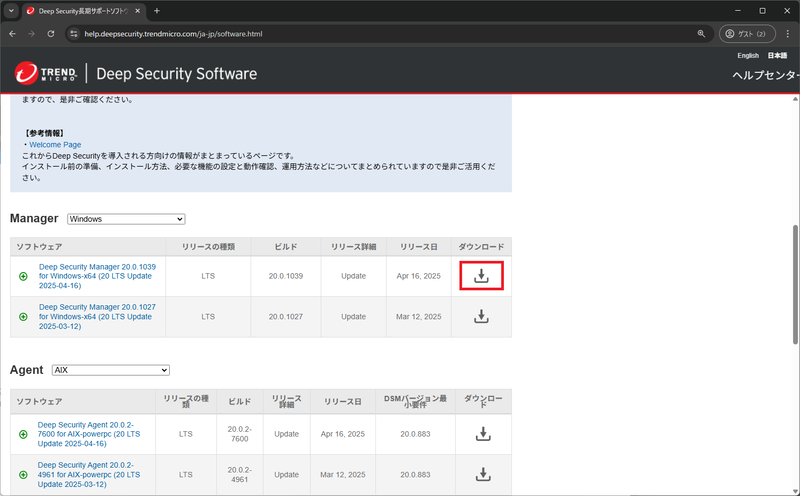This screenshot has height=496, width=800.
Task: Open the Agent platform dropdown showing AIX
Action: click(111, 370)
